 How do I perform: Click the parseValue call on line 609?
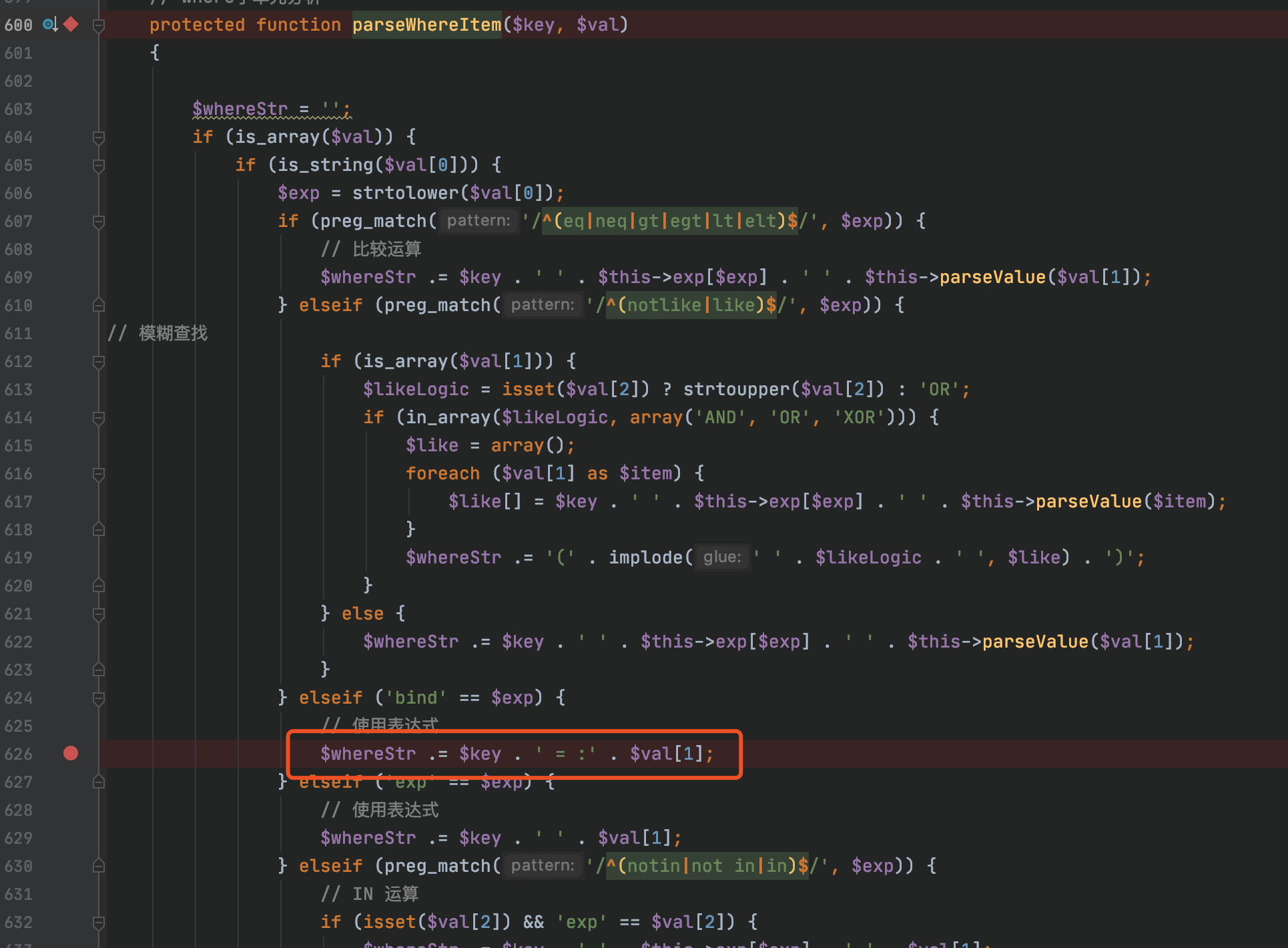(x=992, y=277)
